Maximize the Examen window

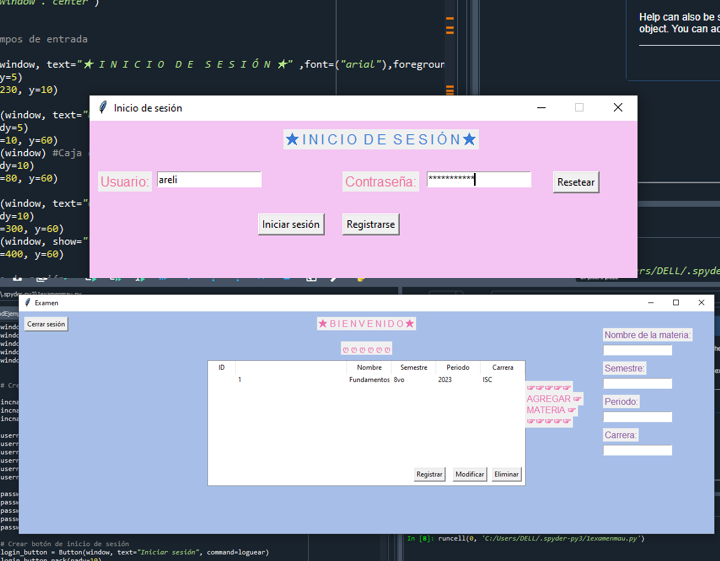(675, 303)
